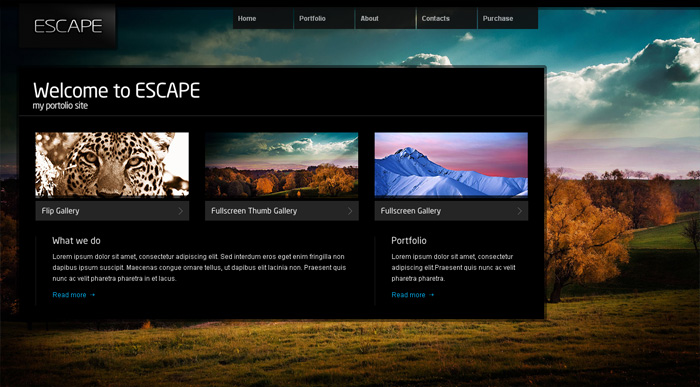The width and height of the screenshot is (700, 387).
Task: Click the arrow after Portfolio Read more
Action: 431,295
